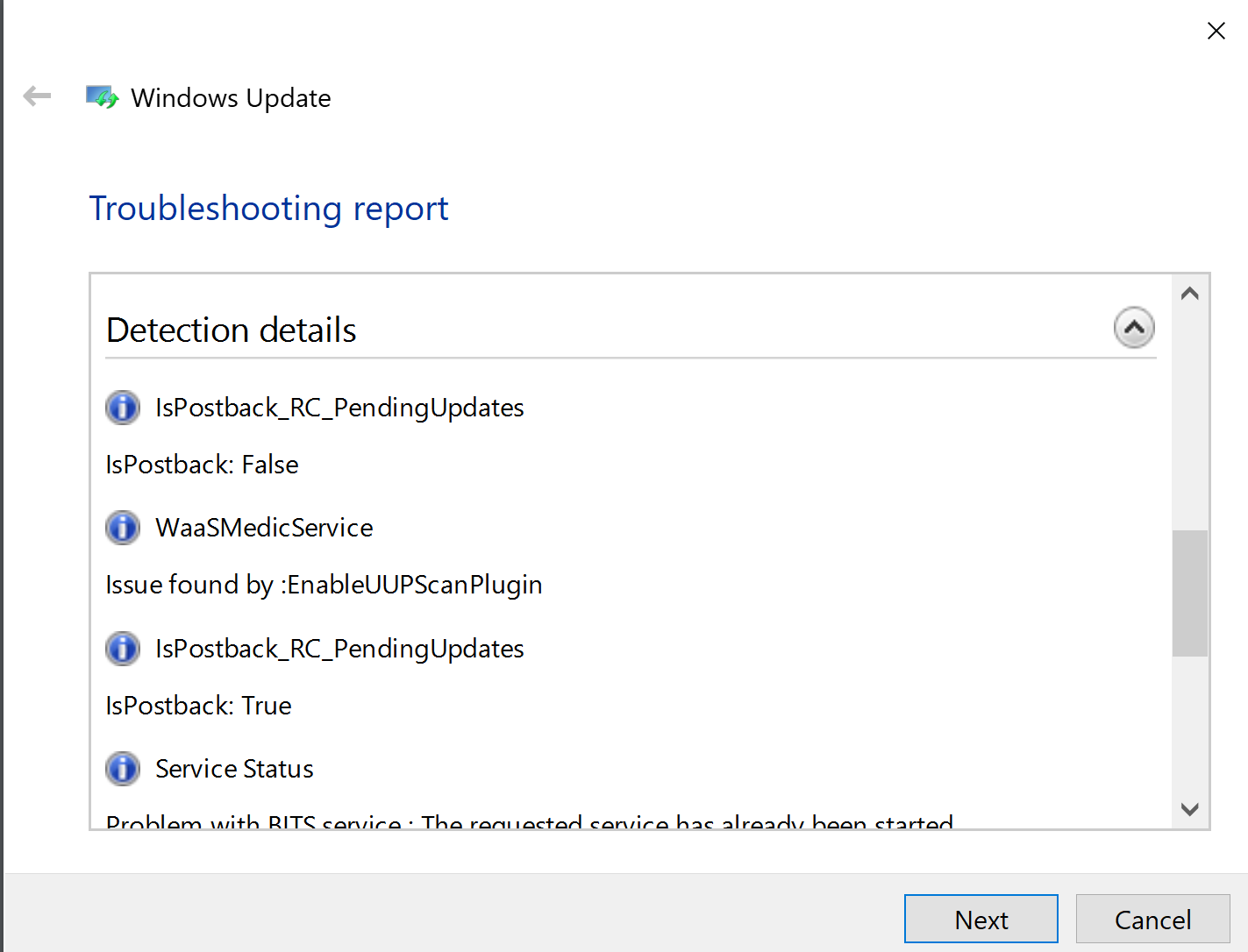Click the report scrollbar's up arrow
This screenshot has height=952, width=1248.
pyautogui.click(x=1189, y=294)
